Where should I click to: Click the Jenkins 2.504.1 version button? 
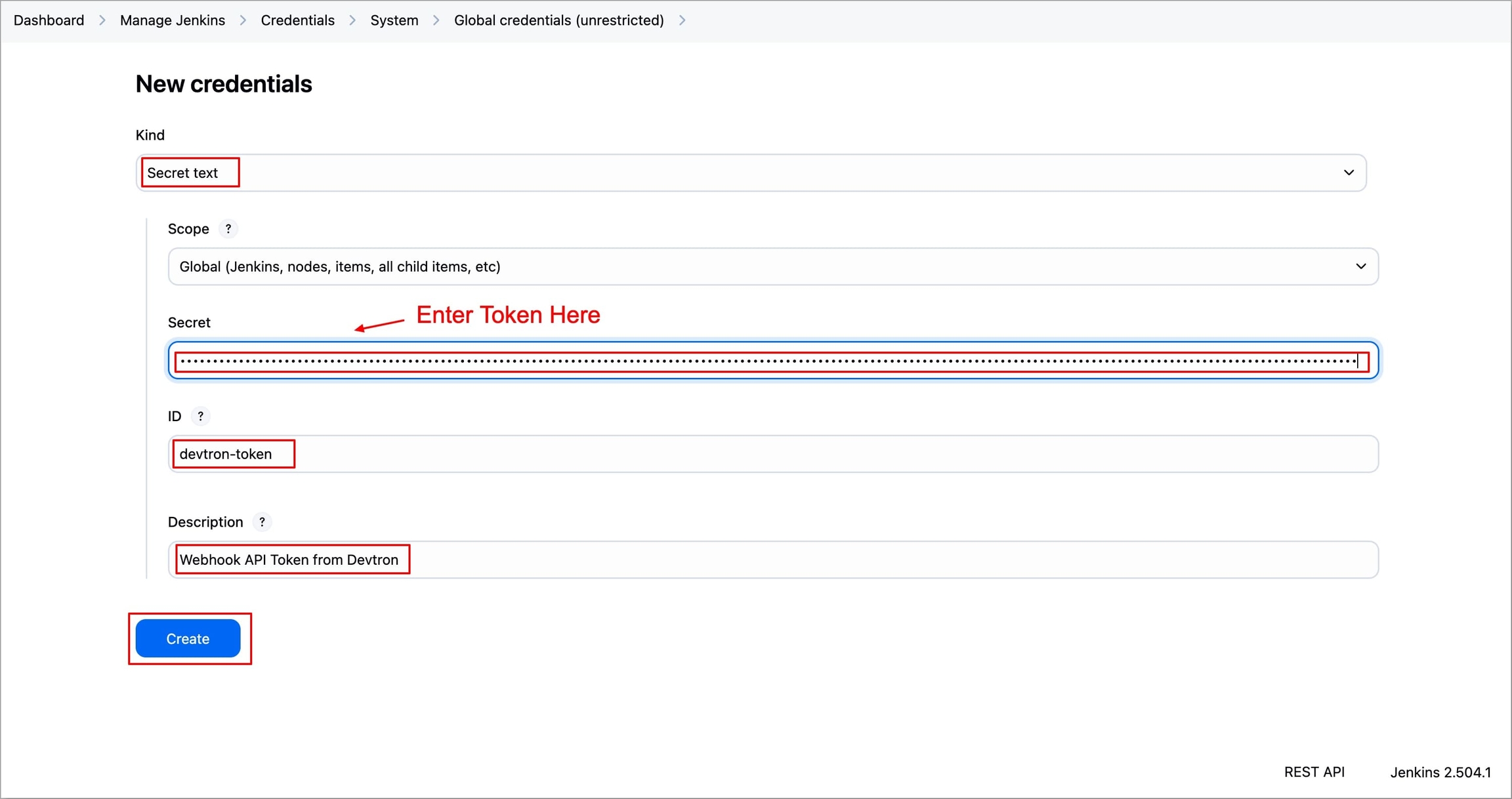(x=1440, y=772)
